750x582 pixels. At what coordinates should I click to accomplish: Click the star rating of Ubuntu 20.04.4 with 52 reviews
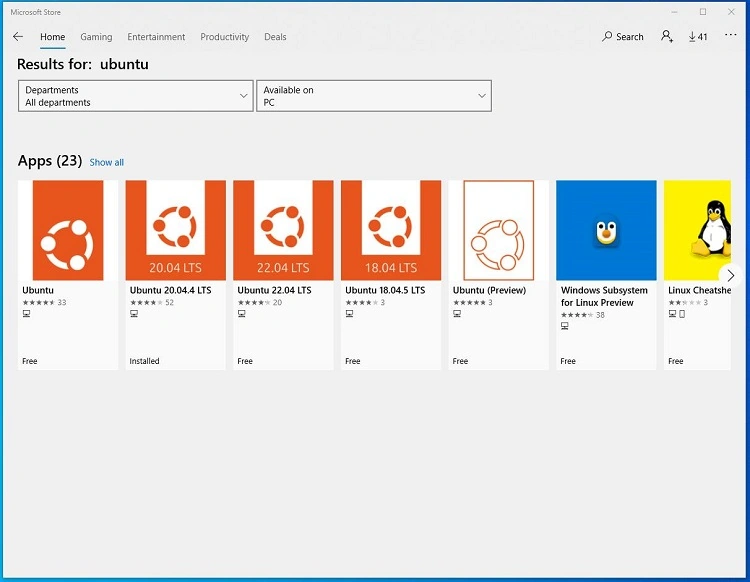146,302
